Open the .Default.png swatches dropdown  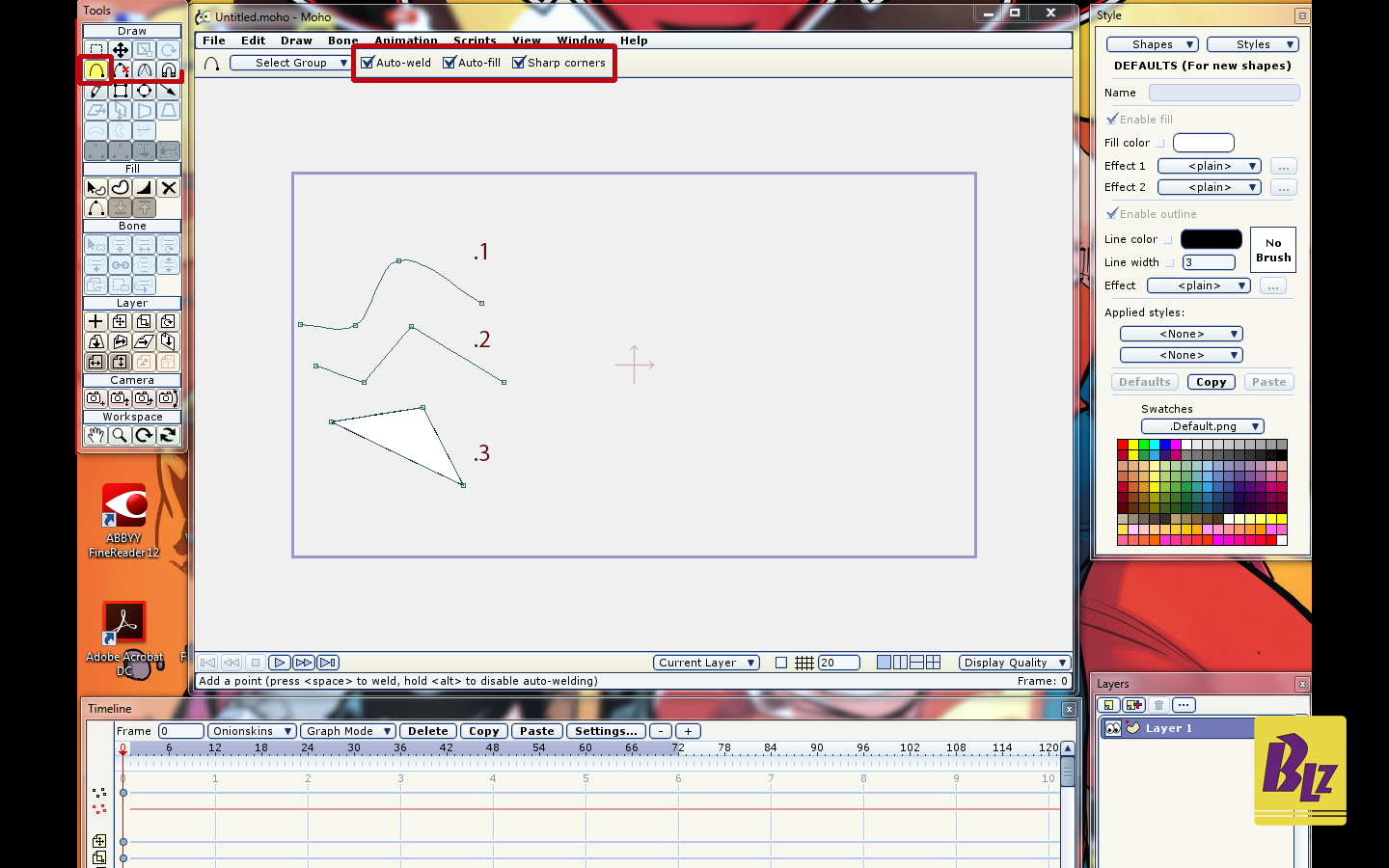tap(1203, 426)
